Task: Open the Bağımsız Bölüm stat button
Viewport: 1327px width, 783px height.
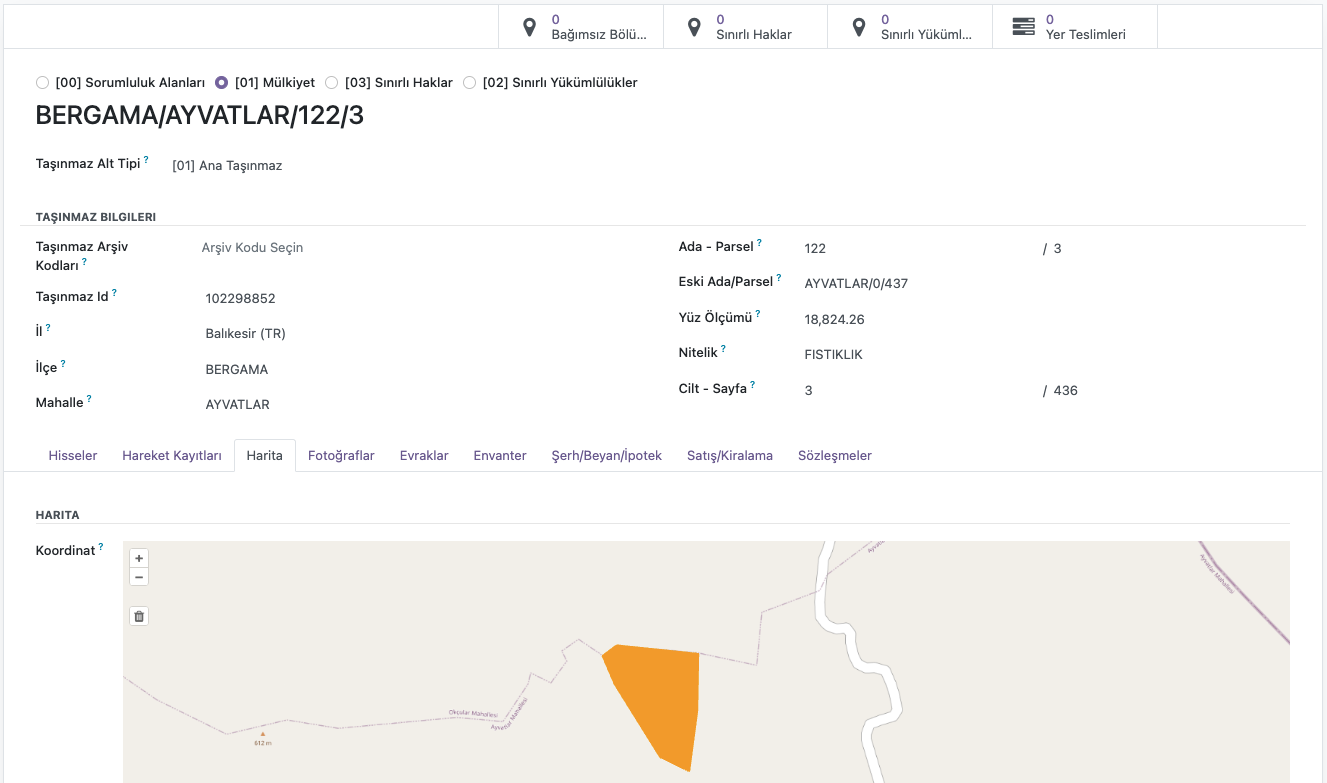Action: [x=580, y=27]
